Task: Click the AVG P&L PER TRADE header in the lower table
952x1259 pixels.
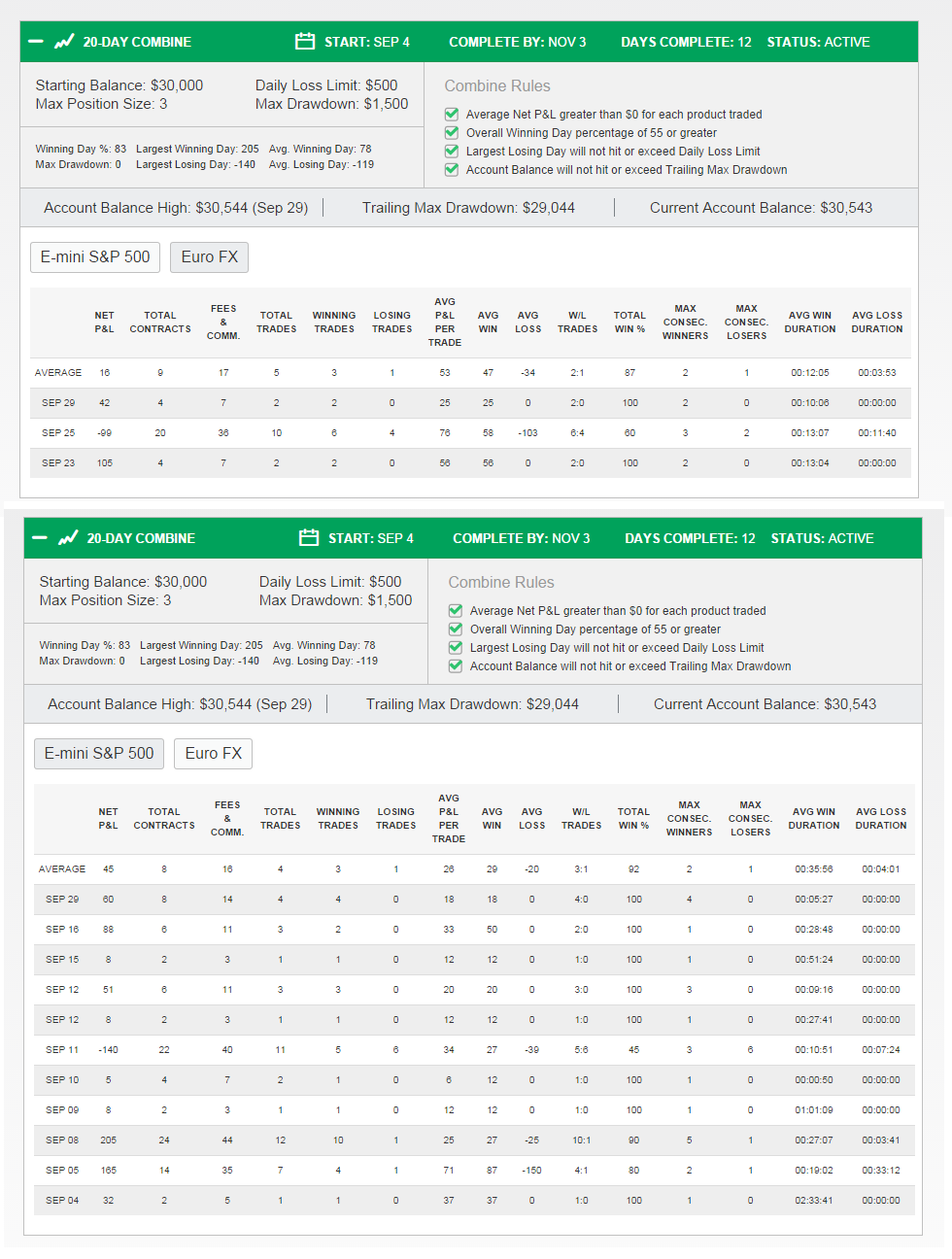Action: pos(449,819)
